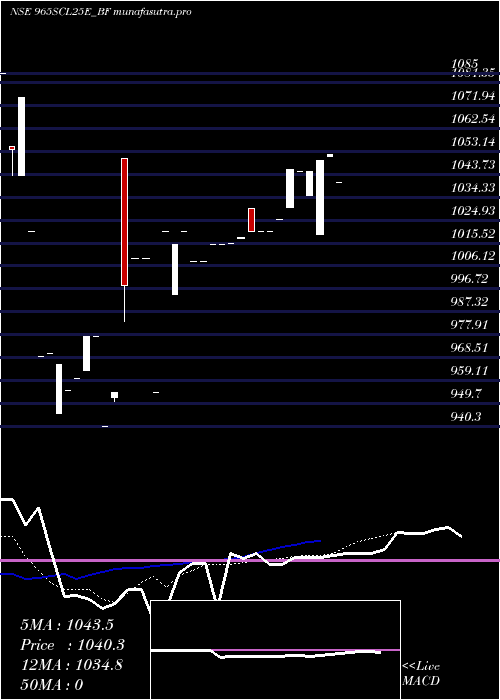500x700 pixels.
Task: Click the MACD inset panel
Action: click(x=275, y=650)
